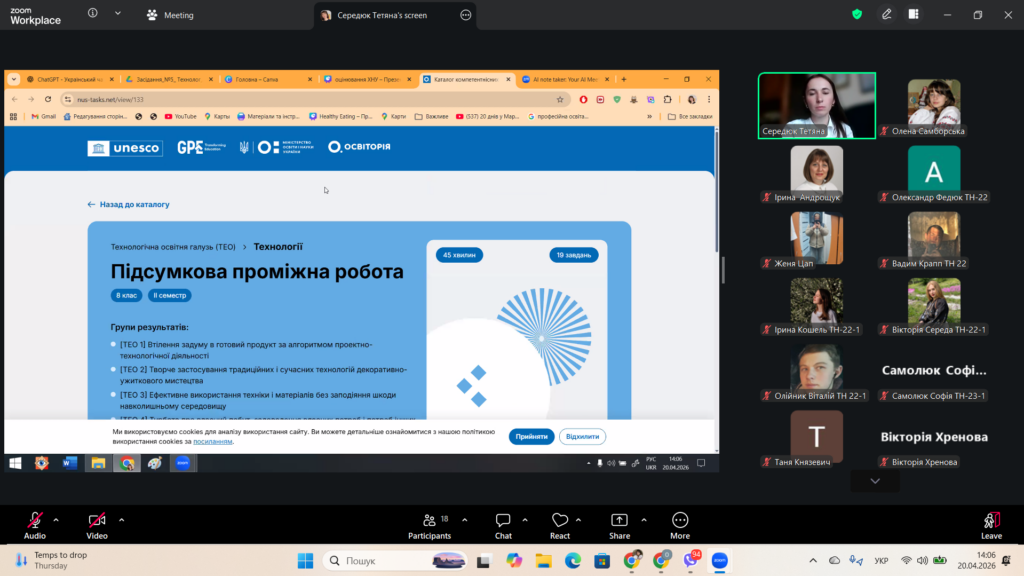Open shared screen options (three dots)
This screenshot has width=1024, height=576.
466,15
